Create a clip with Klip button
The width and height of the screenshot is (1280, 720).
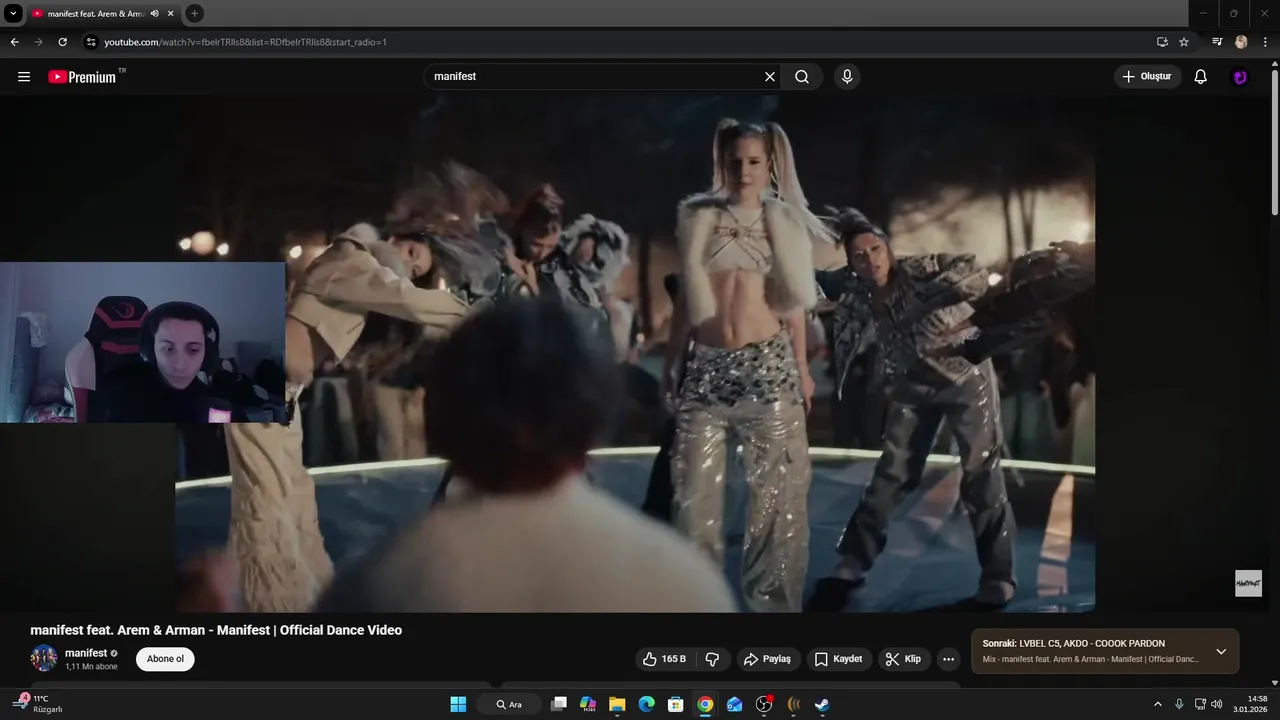coord(903,659)
